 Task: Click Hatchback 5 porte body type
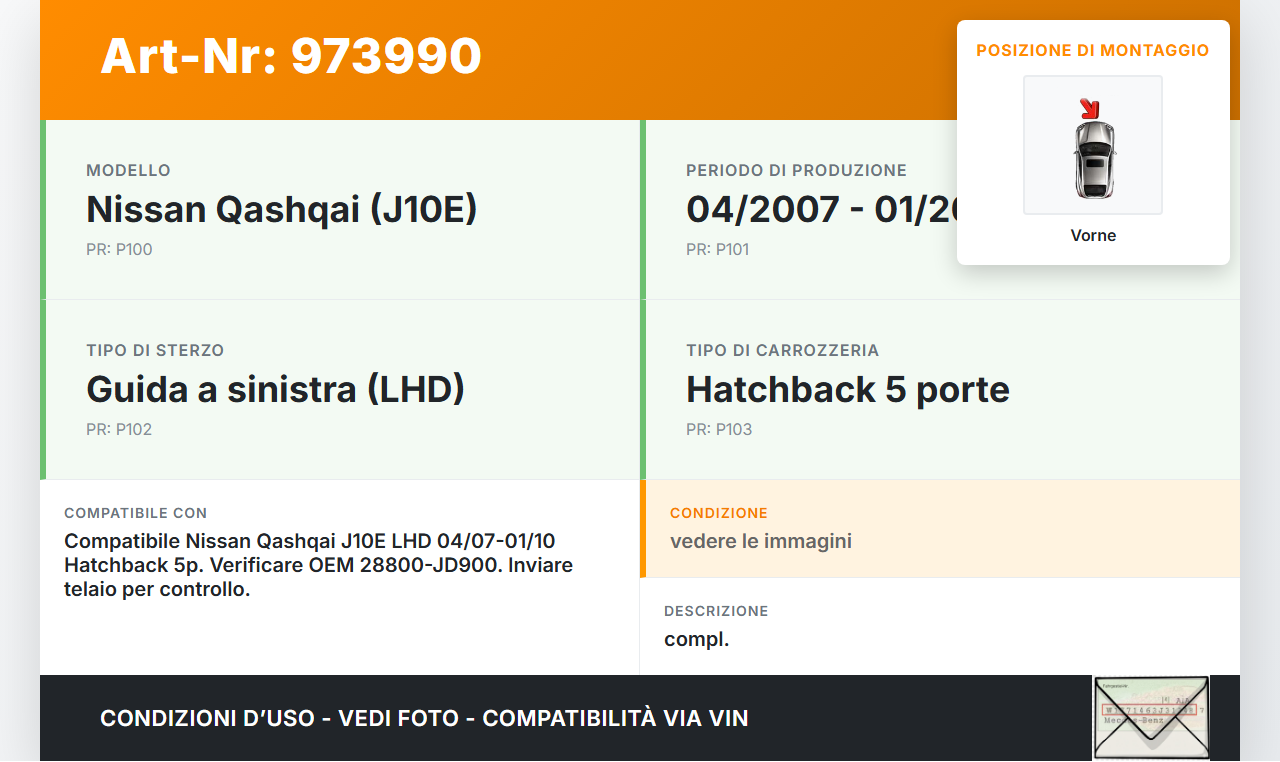click(x=848, y=389)
